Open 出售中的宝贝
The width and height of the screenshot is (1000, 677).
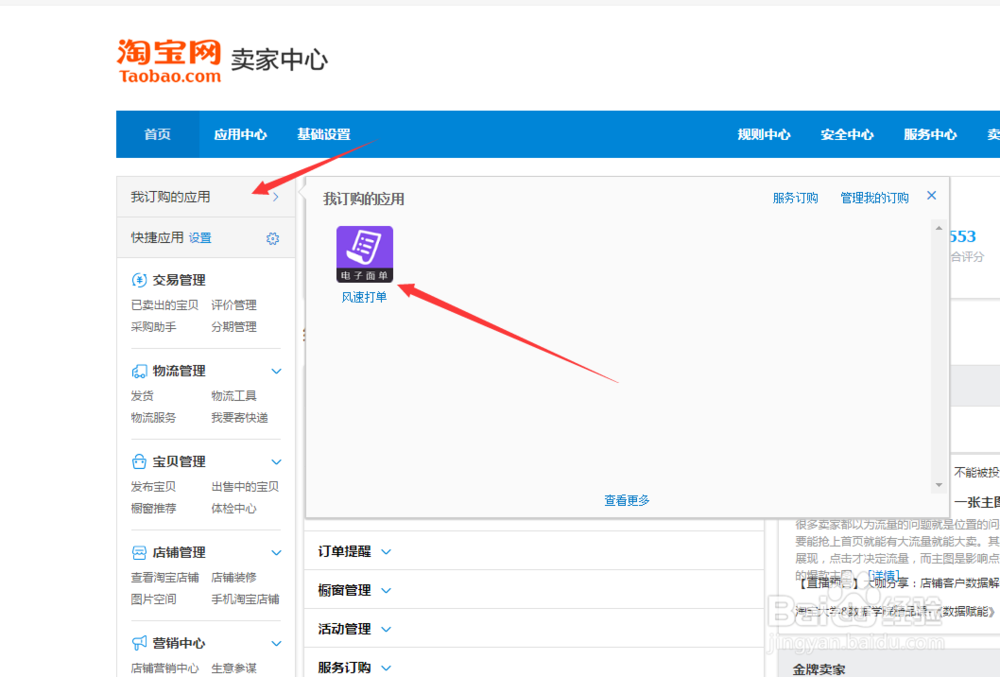(x=246, y=487)
